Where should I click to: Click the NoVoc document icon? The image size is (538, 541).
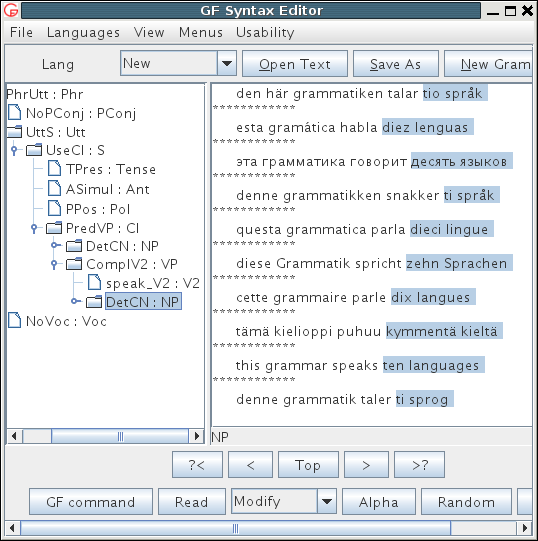(14, 320)
